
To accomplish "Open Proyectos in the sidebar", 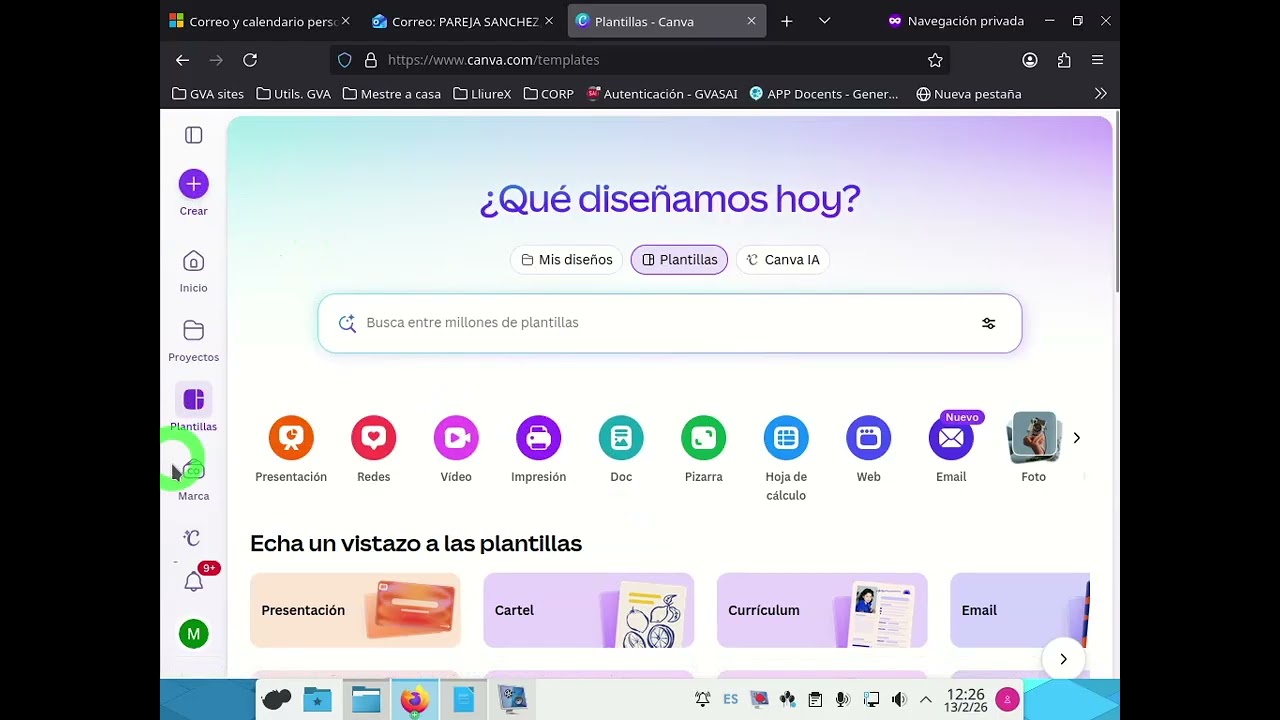I will coord(194,340).
